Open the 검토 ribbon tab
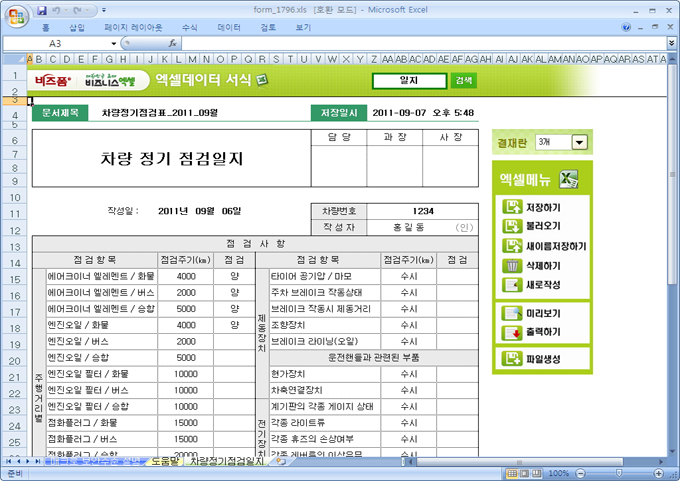 (268, 28)
